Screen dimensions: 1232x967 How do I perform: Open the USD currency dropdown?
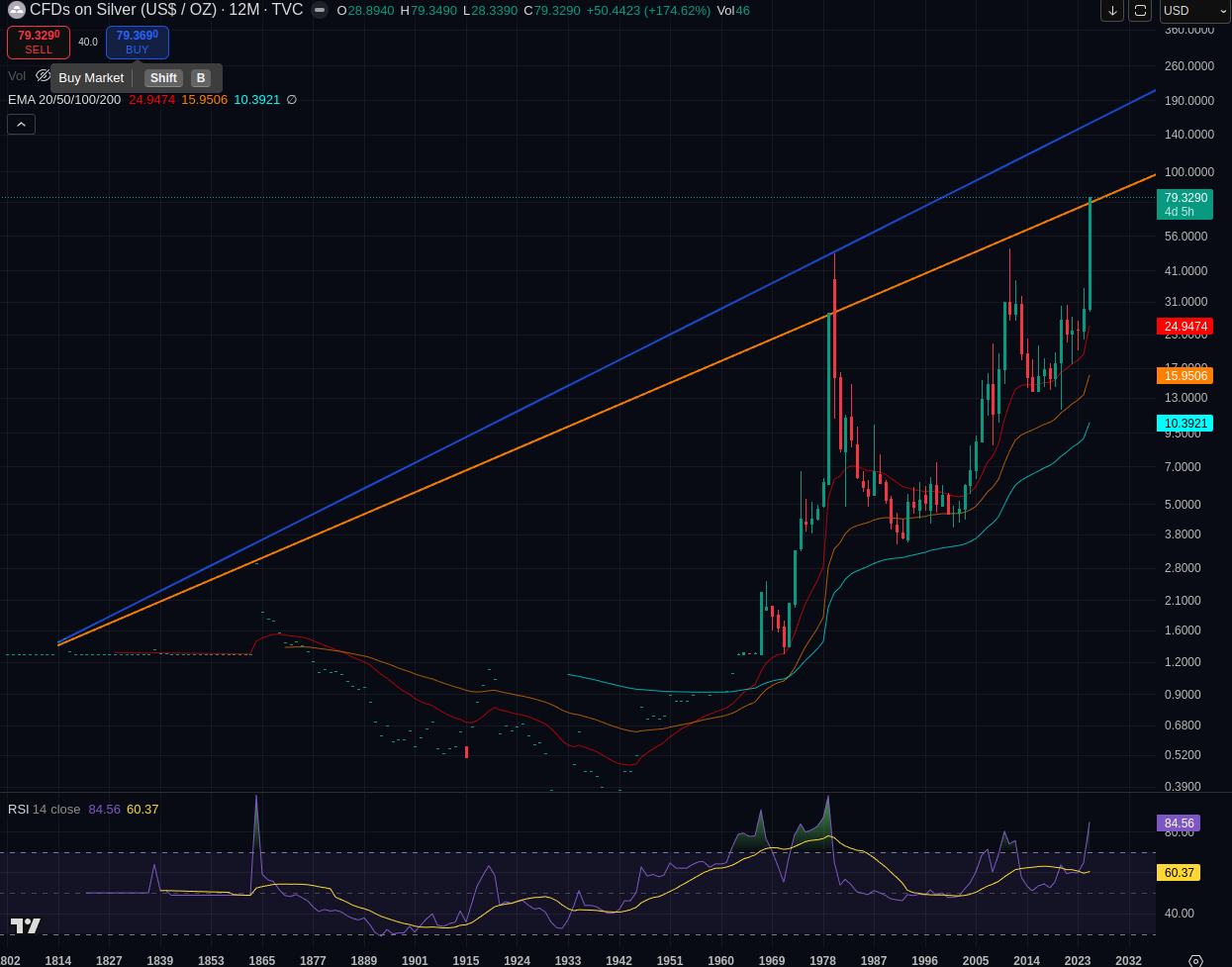(1194, 11)
